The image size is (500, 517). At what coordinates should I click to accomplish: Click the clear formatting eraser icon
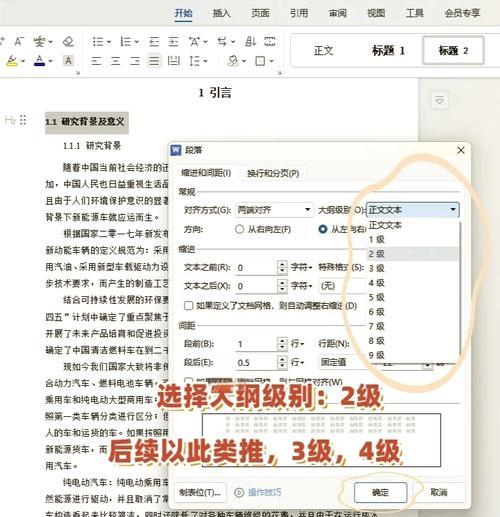(68, 42)
